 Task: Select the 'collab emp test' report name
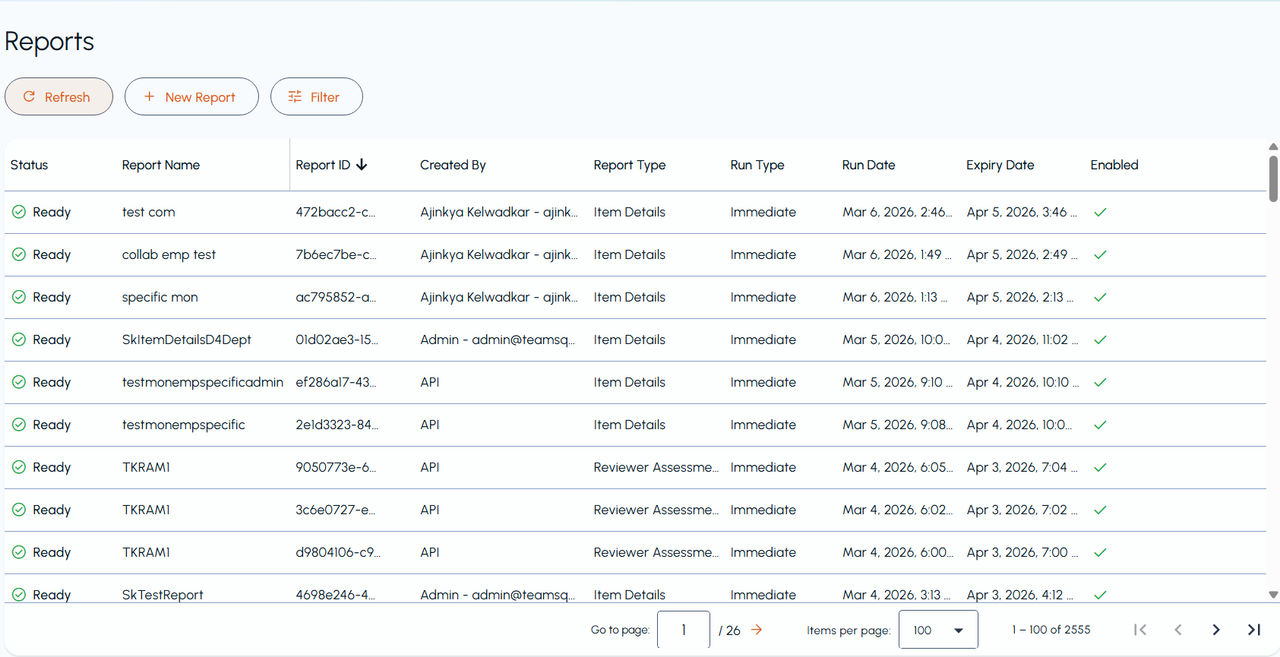(169, 255)
